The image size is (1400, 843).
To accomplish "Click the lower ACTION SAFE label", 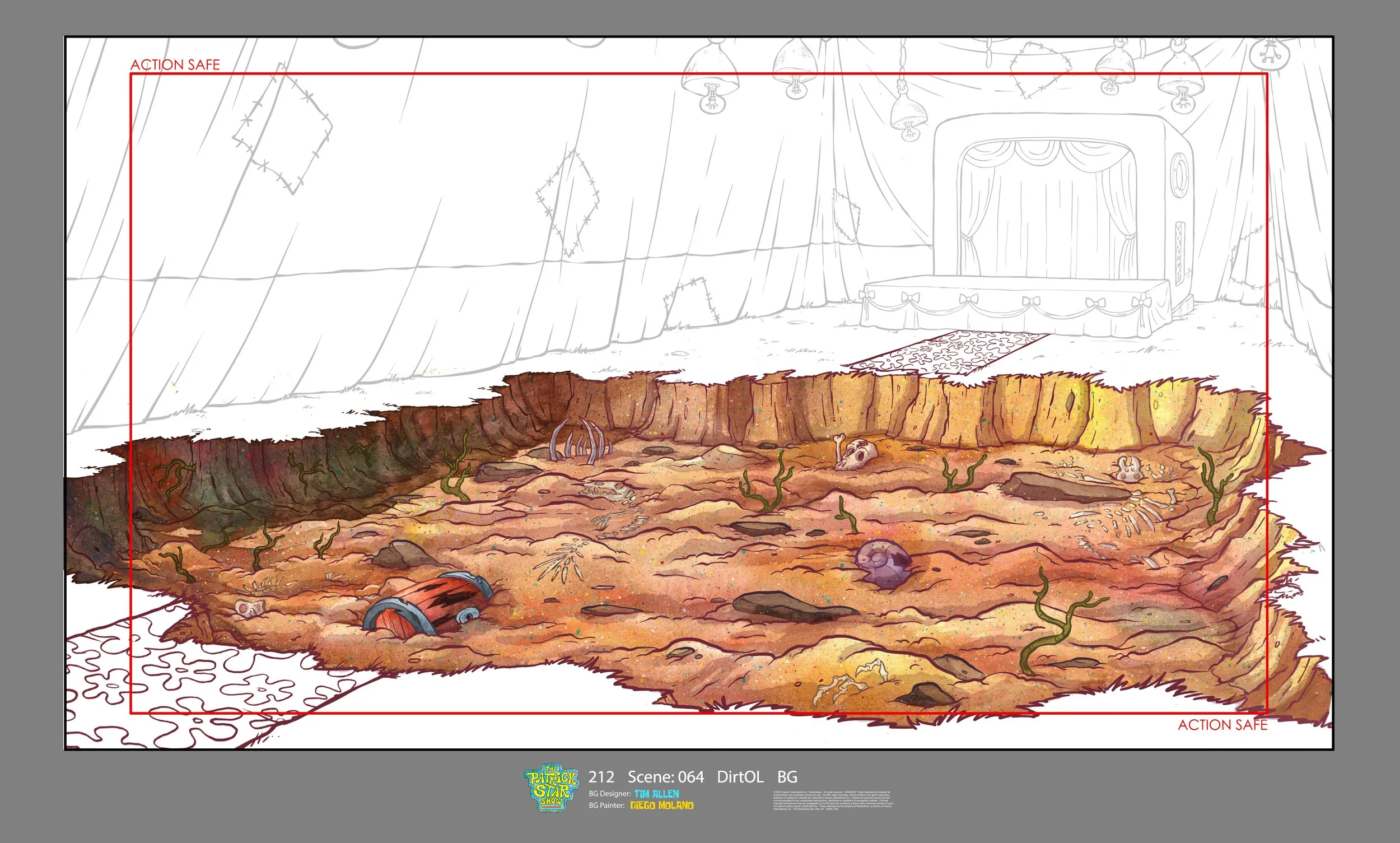I will tap(1222, 725).
